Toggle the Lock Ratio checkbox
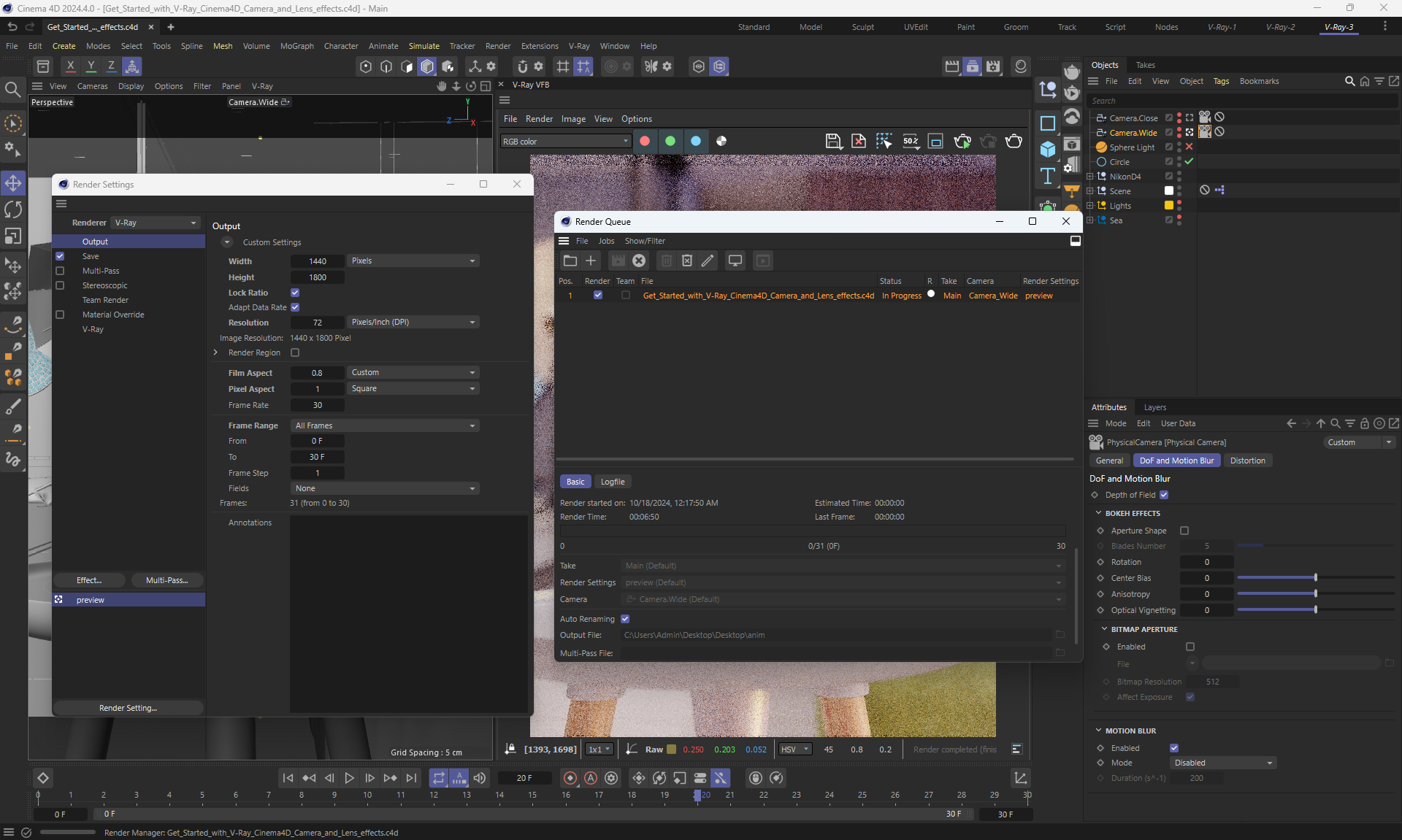Image resolution: width=1402 pixels, height=840 pixels. (295, 293)
